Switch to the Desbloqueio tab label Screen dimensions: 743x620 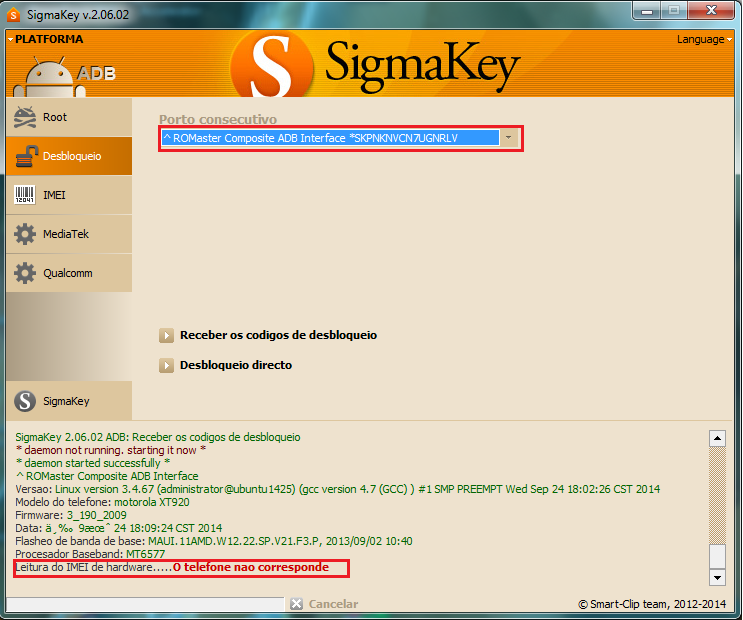point(72,156)
